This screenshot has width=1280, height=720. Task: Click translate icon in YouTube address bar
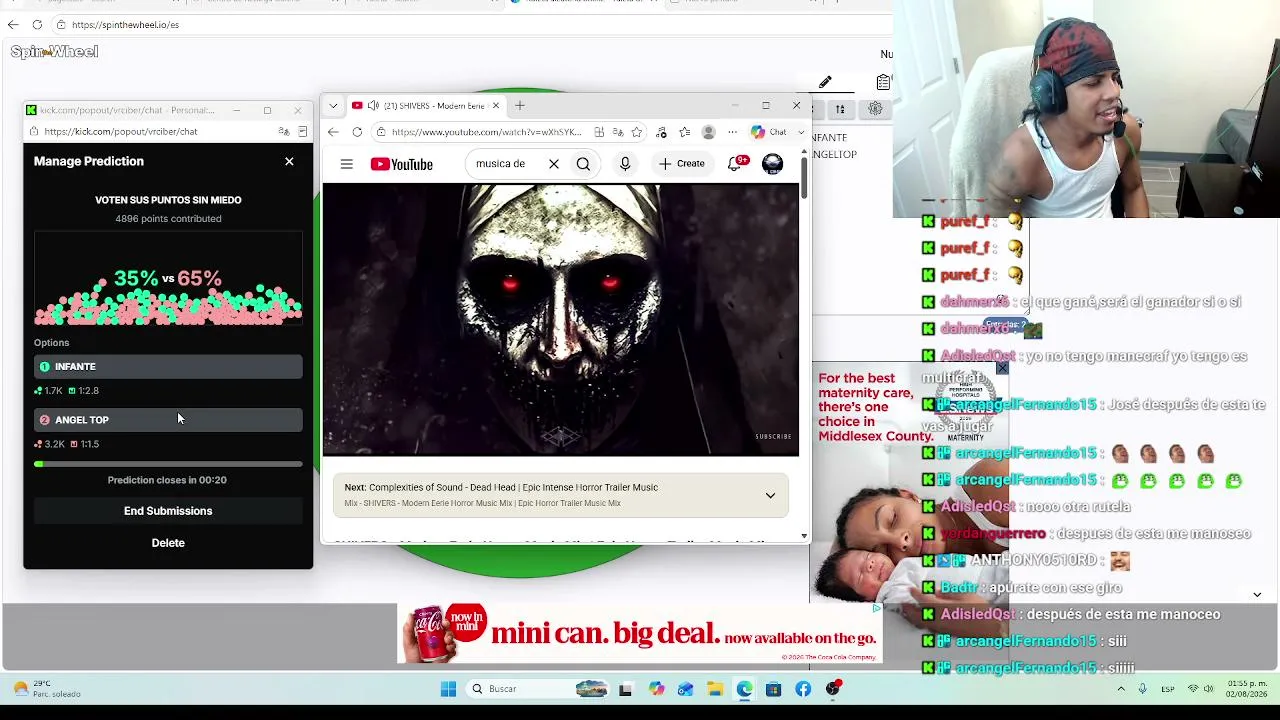coord(618,132)
